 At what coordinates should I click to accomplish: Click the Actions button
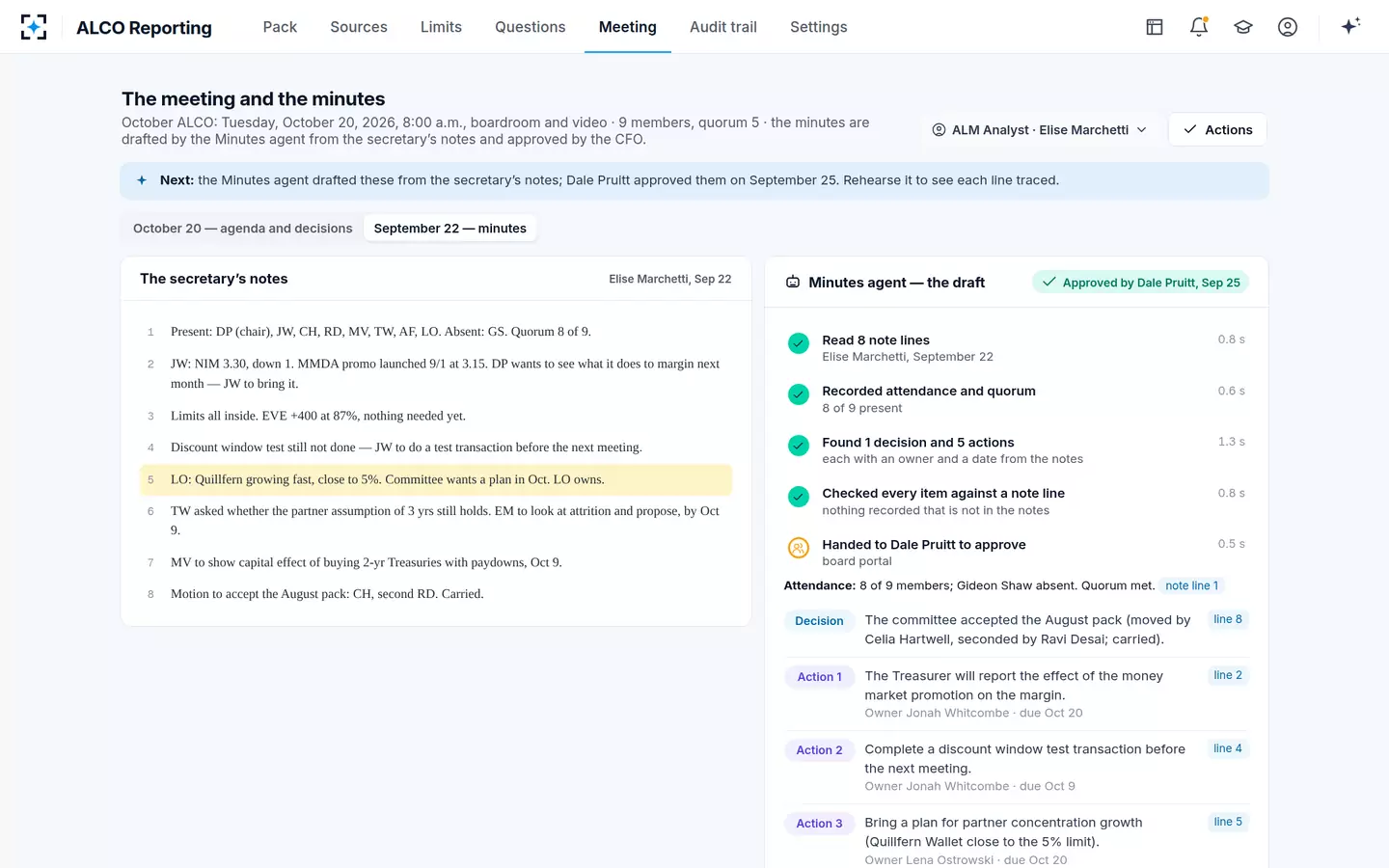click(1217, 130)
